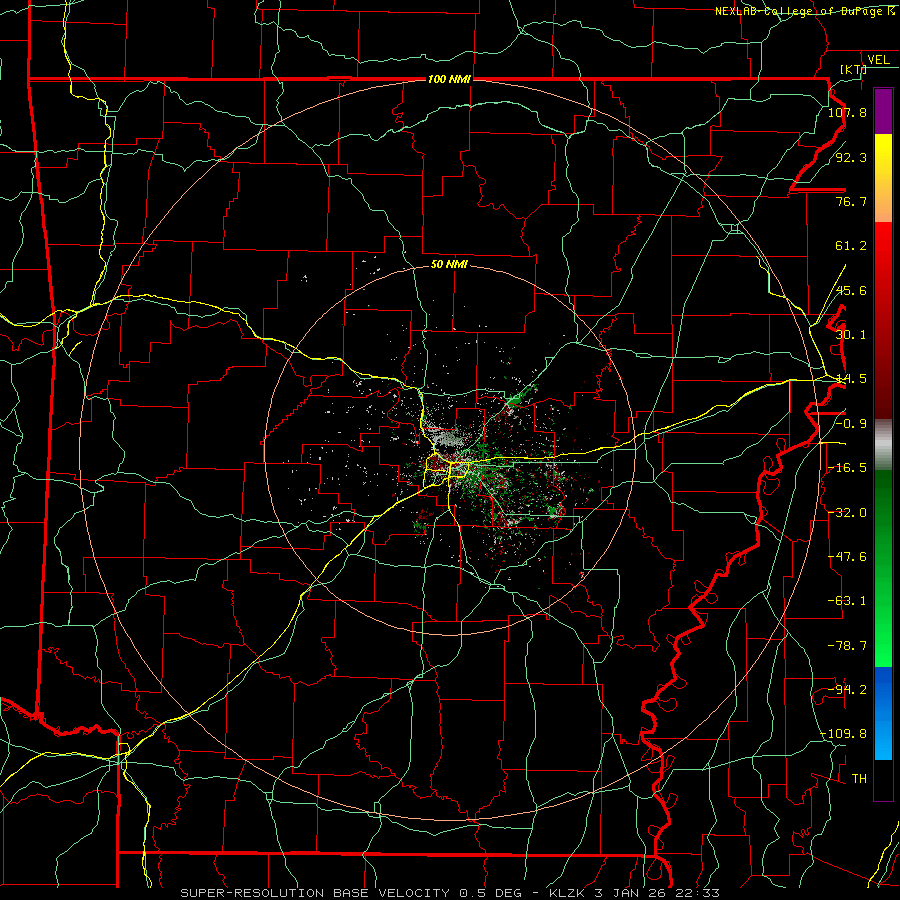Click the -47.6 velocity scale value
The image size is (900, 900).
847,557
